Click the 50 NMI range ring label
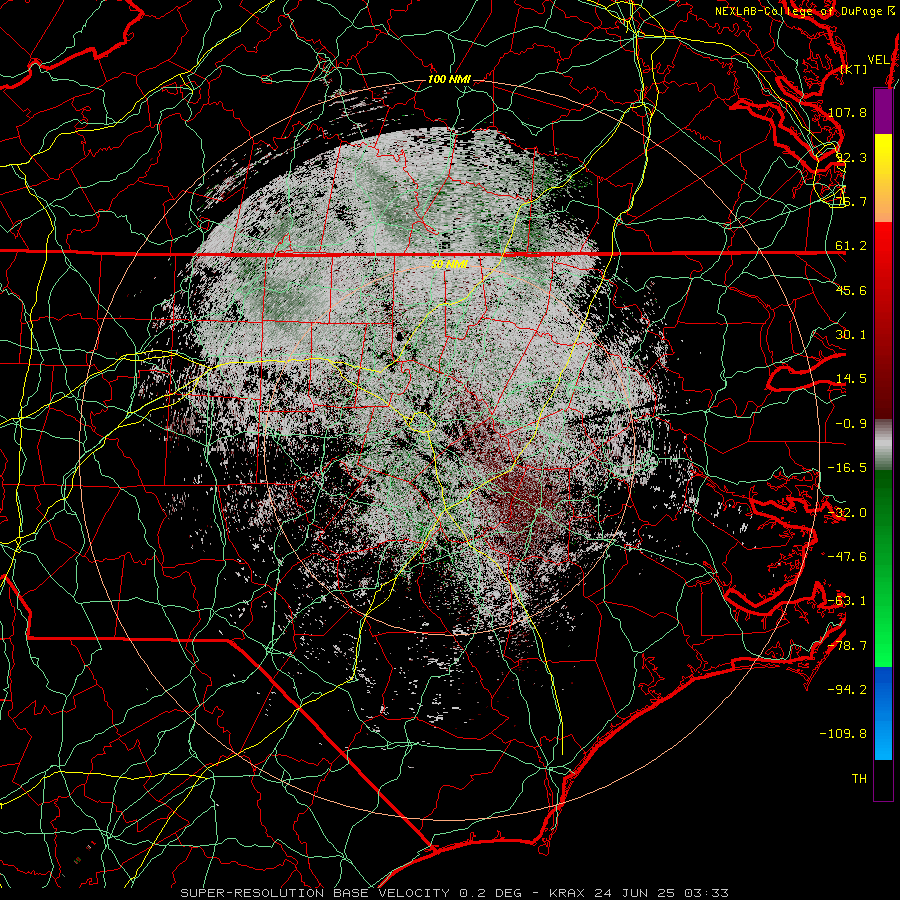Screen dimensions: 900x900 coord(449,264)
